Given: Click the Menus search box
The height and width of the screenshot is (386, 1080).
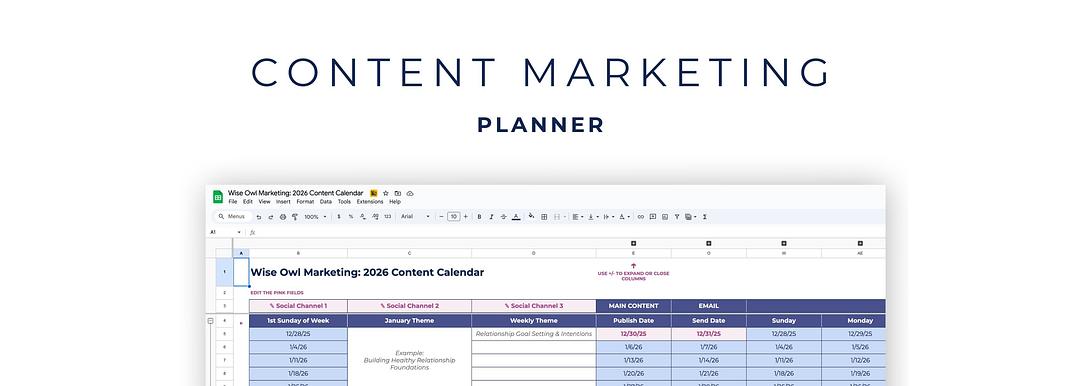Looking at the screenshot, I should point(232,216).
